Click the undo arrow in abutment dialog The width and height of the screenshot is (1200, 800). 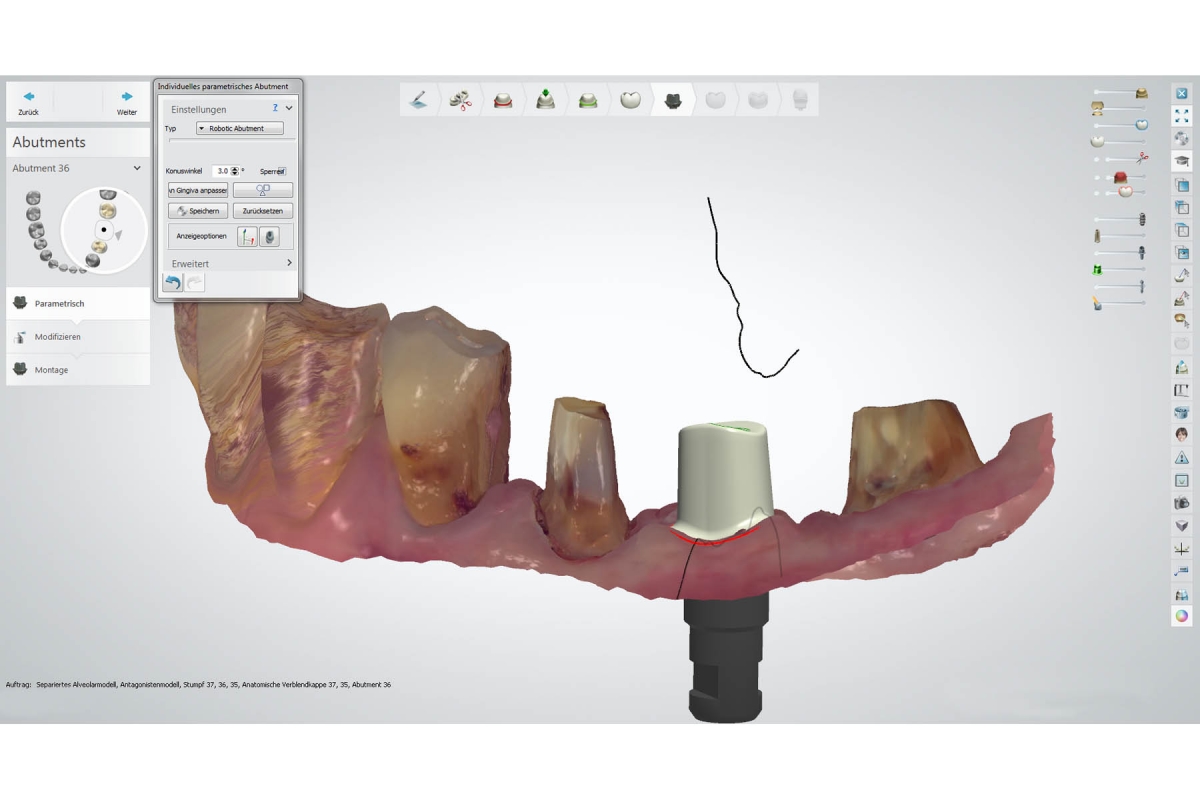pos(173,283)
